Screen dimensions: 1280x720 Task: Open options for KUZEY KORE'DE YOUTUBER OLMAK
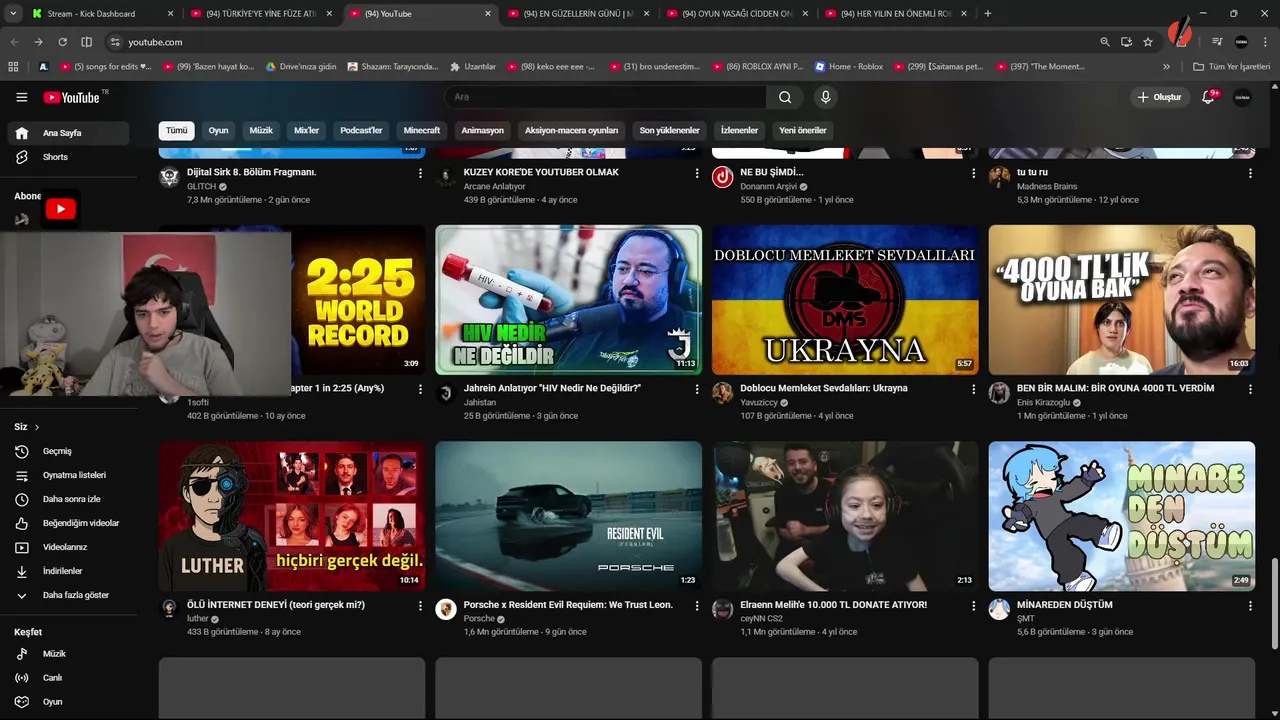click(x=697, y=173)
